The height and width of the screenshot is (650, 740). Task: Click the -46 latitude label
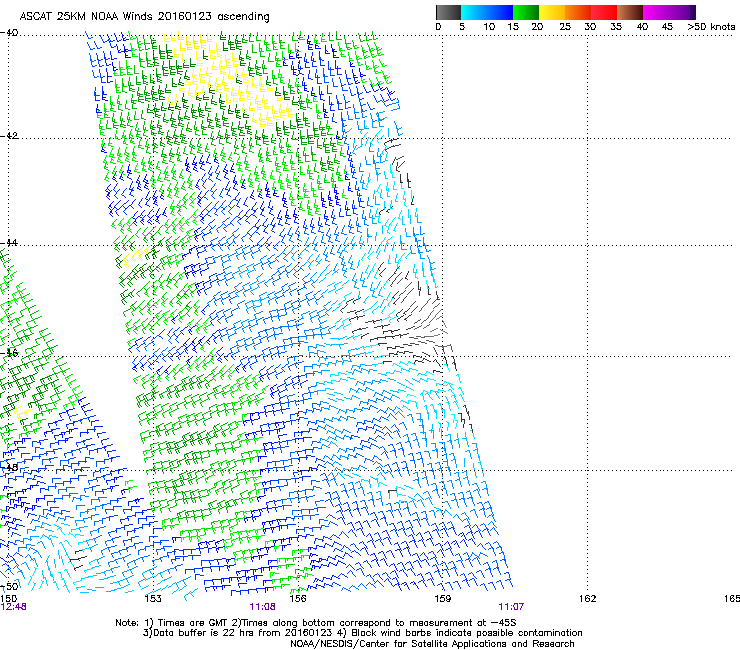[9, 353]
